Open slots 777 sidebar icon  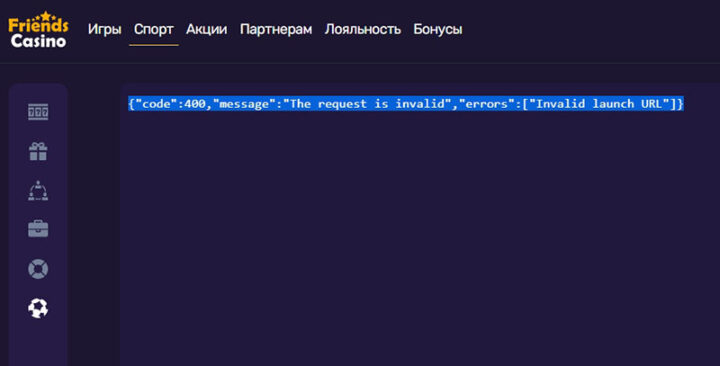(x=38, y=112)
